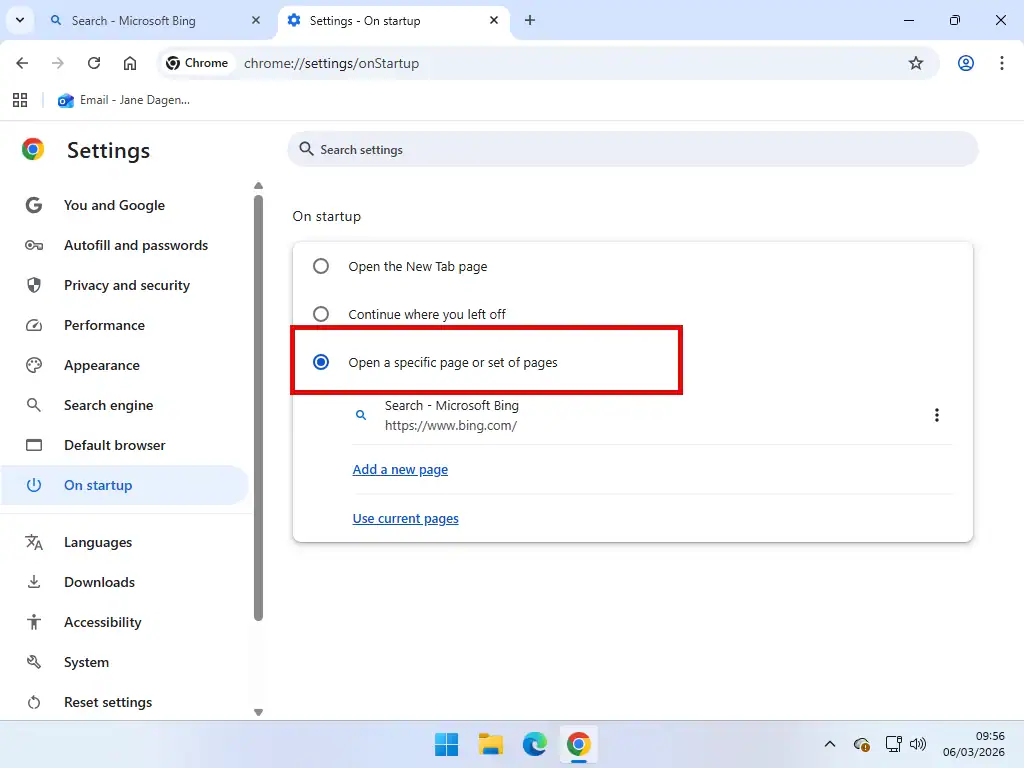The height and width of the screenshot is (768, 1024).
Task: Bookmark this page with the star icon
Action: [x=916, y=63]
